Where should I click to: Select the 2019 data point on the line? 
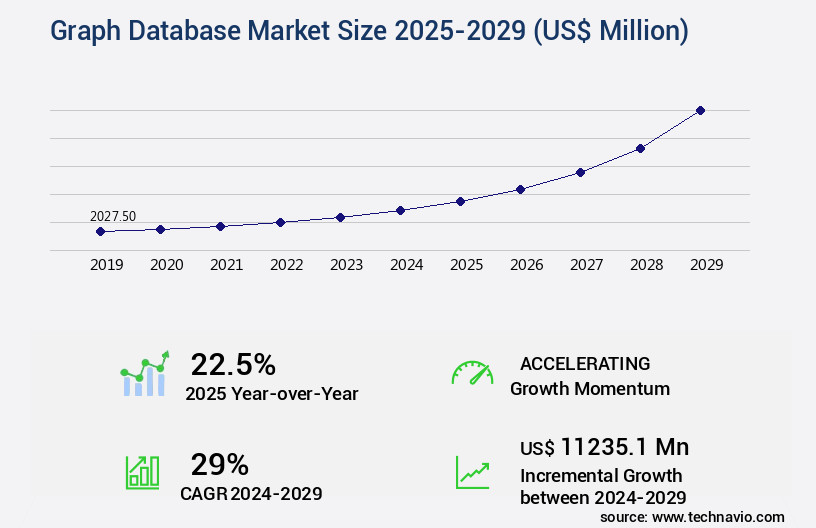pyautogui.click(x=100, y=231)
